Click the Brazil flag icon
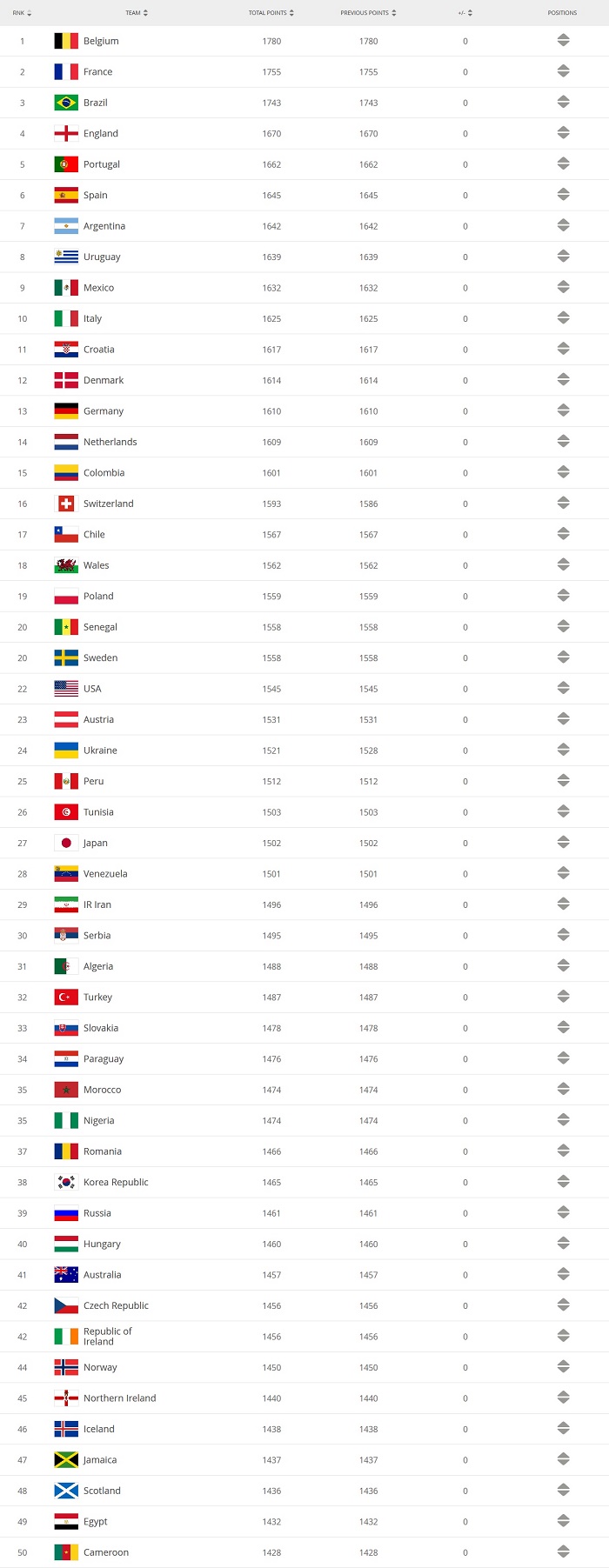609x1568 pixels. pyautogui.click(x=66, y=103)
